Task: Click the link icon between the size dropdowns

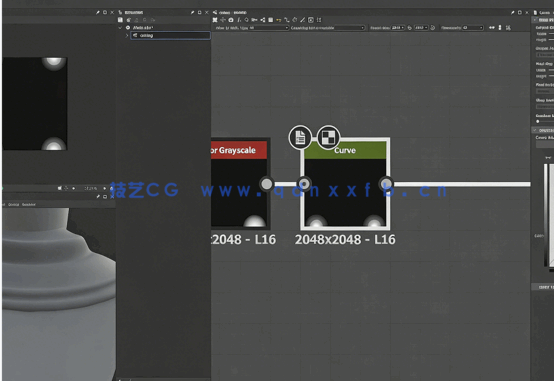Action: point(409,28)
